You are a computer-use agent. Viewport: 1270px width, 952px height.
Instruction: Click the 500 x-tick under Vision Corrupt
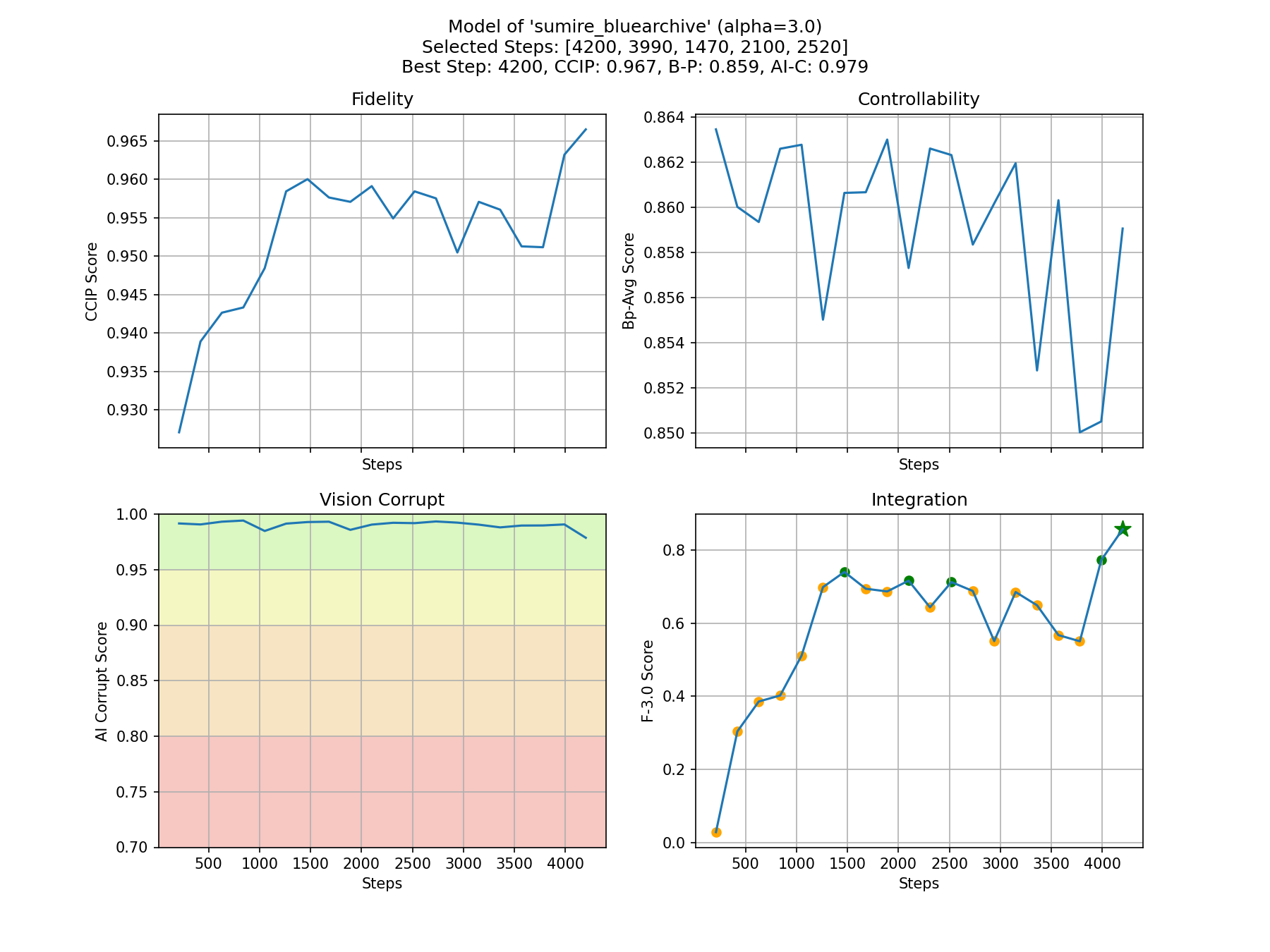[209, 863]
